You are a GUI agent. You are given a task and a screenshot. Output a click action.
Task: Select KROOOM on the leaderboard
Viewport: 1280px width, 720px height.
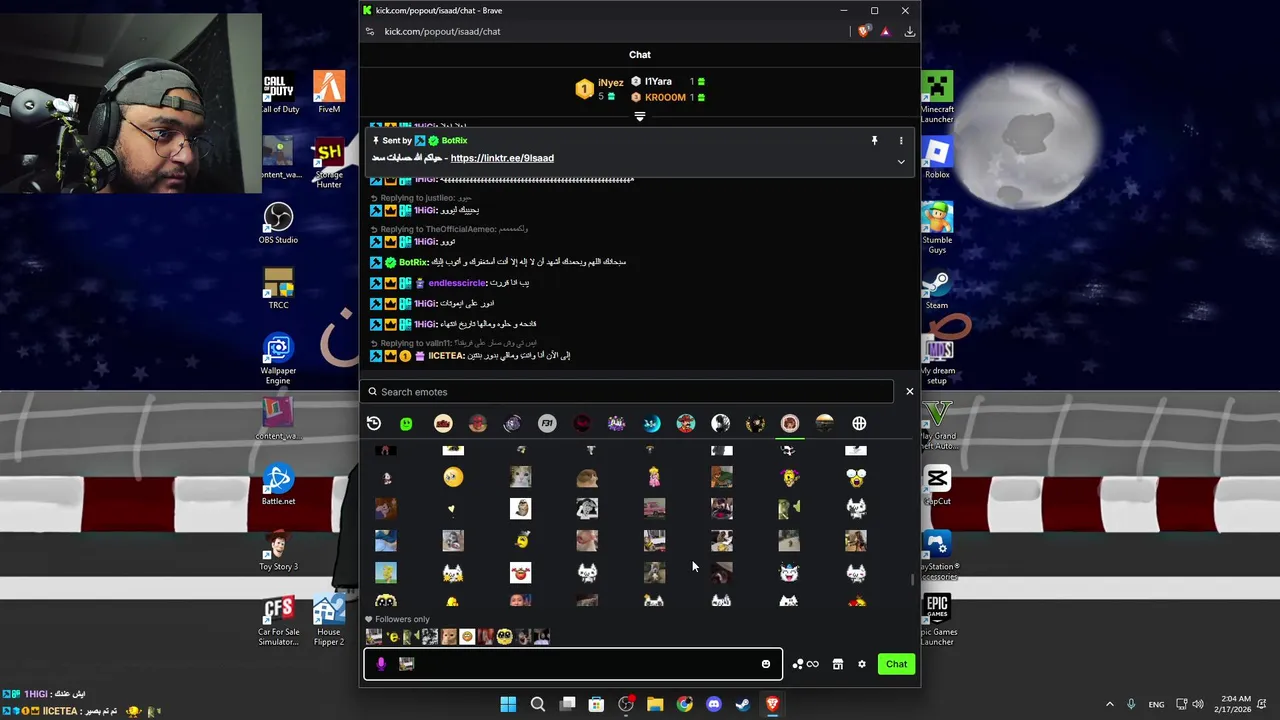click(x=665, y=97)
